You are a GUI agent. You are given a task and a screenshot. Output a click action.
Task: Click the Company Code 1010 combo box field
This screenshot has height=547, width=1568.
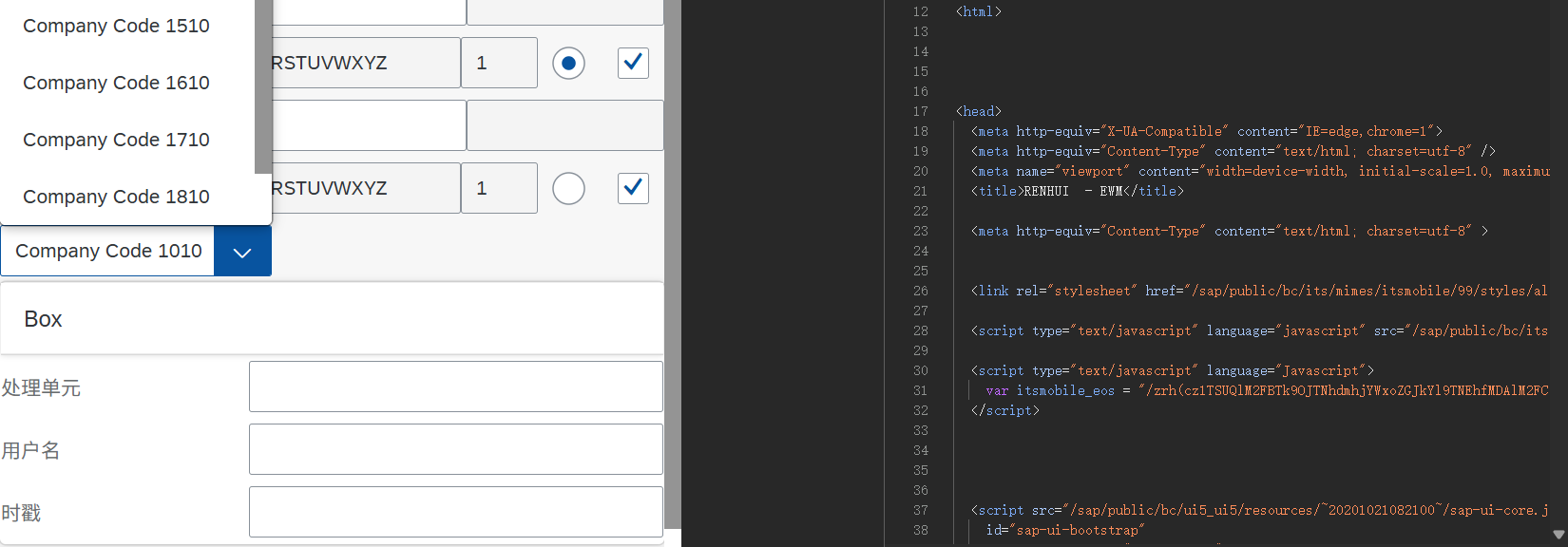pyautogui.click(x=107, y=252)
